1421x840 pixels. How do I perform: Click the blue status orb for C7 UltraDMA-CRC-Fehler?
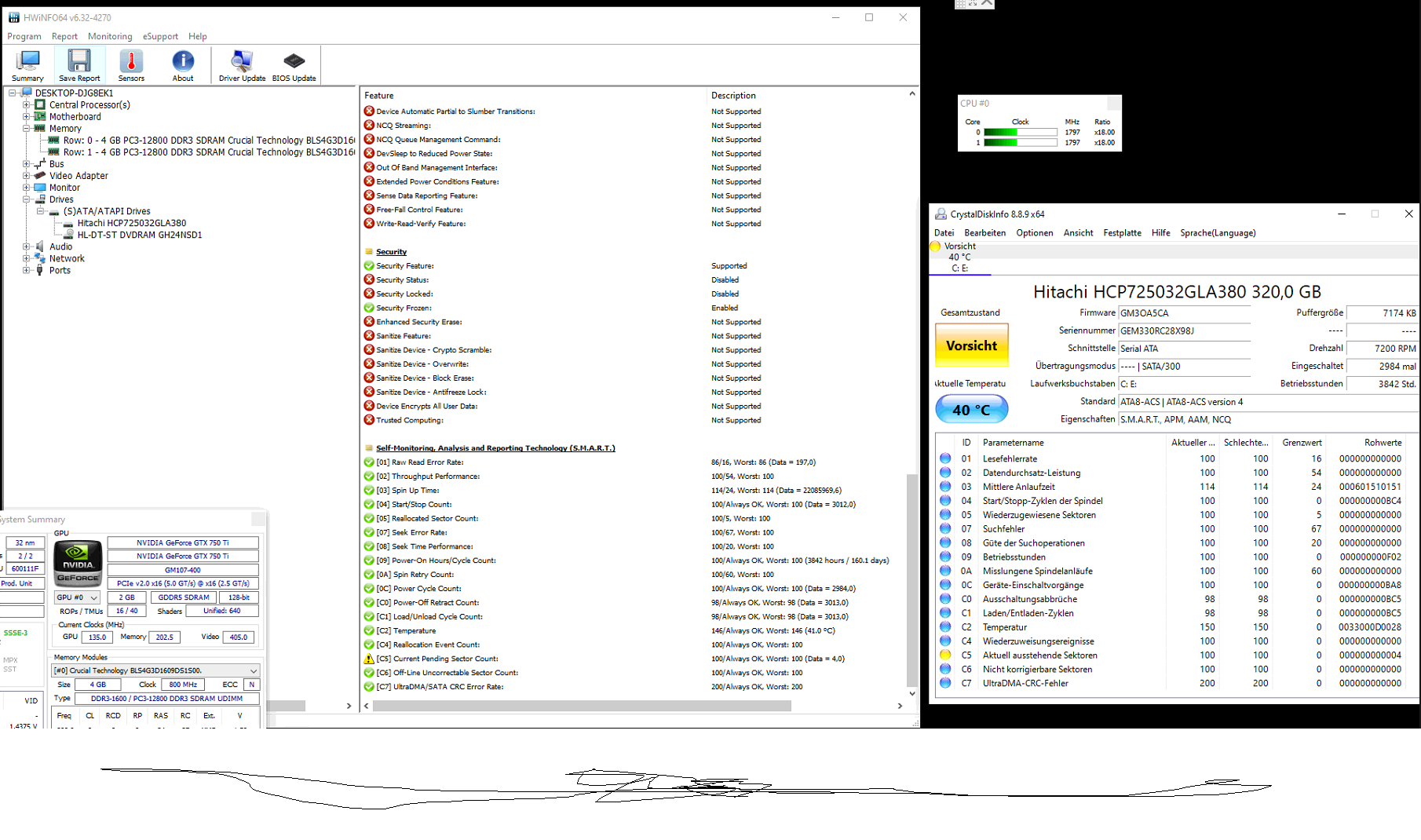[x=945, y=683]
